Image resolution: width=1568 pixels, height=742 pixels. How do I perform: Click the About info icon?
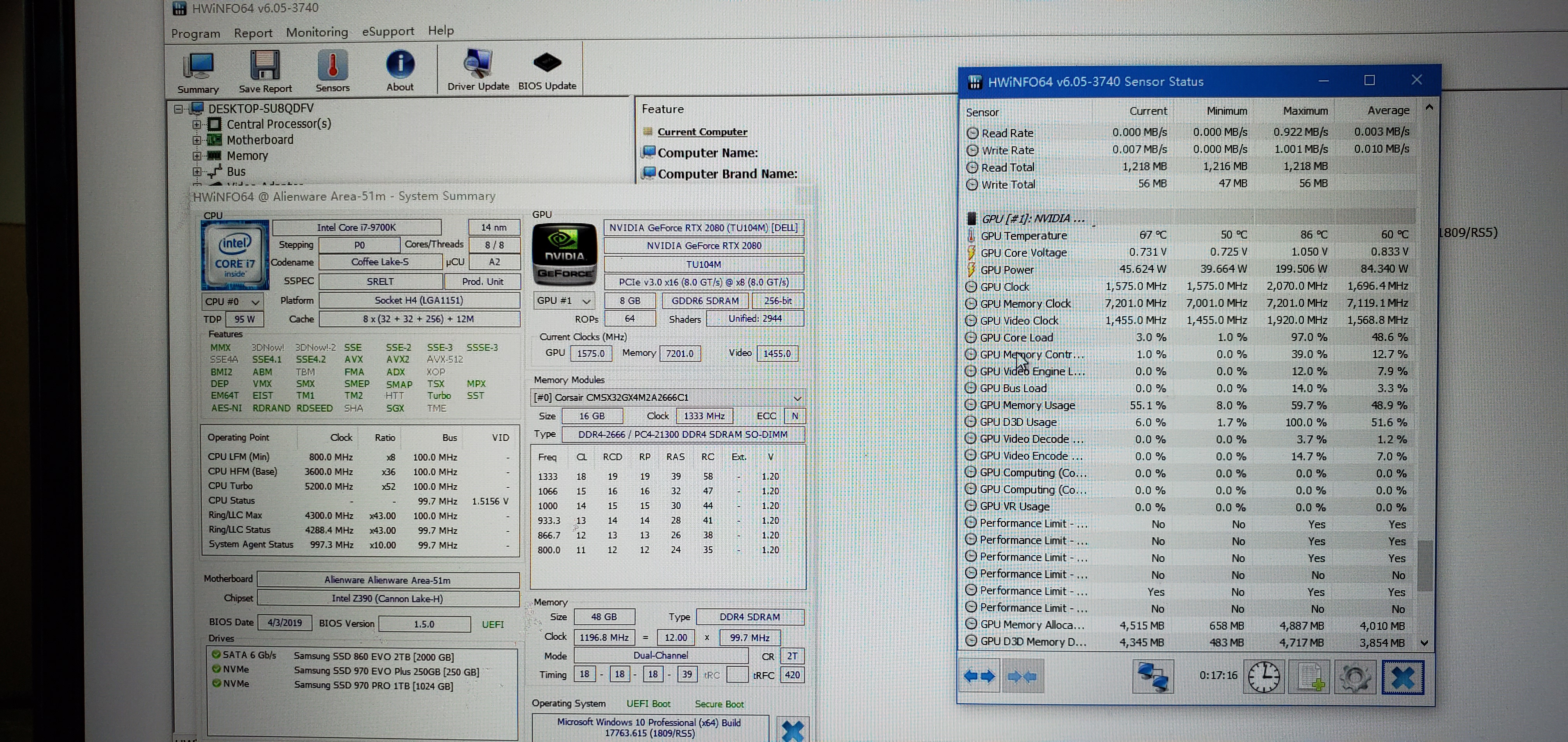(x=400, y=64)
